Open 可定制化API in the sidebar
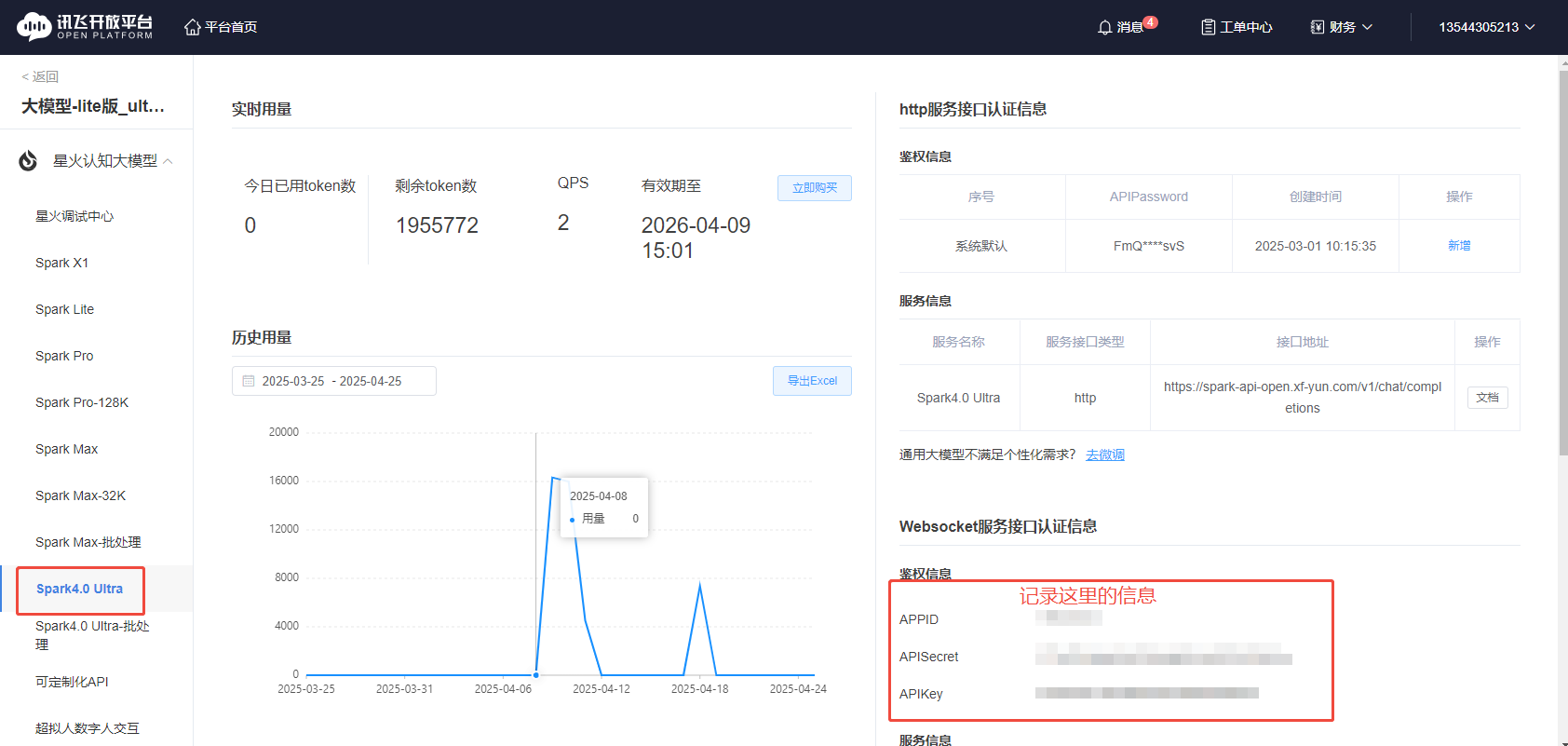Screen dimensions: 1568x746 [x=72, y=682]
